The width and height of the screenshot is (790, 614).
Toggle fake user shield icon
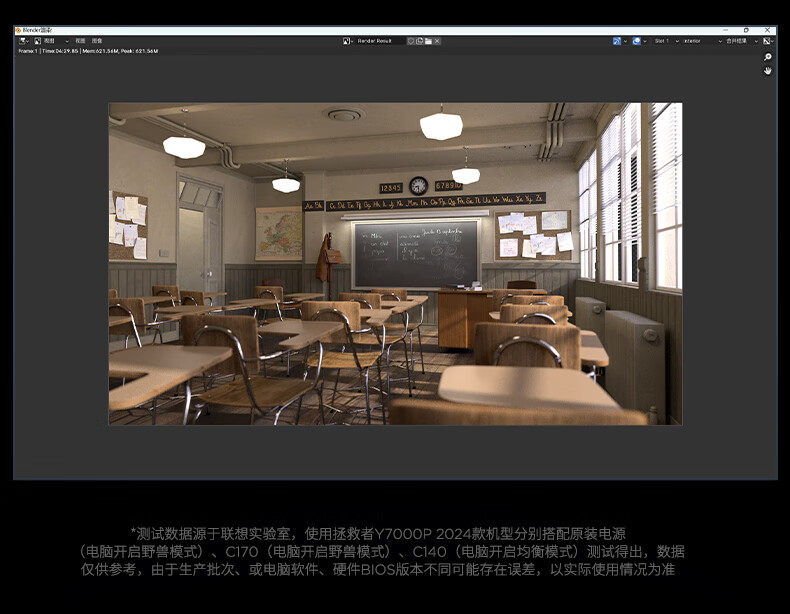click(x=411, y=41)
